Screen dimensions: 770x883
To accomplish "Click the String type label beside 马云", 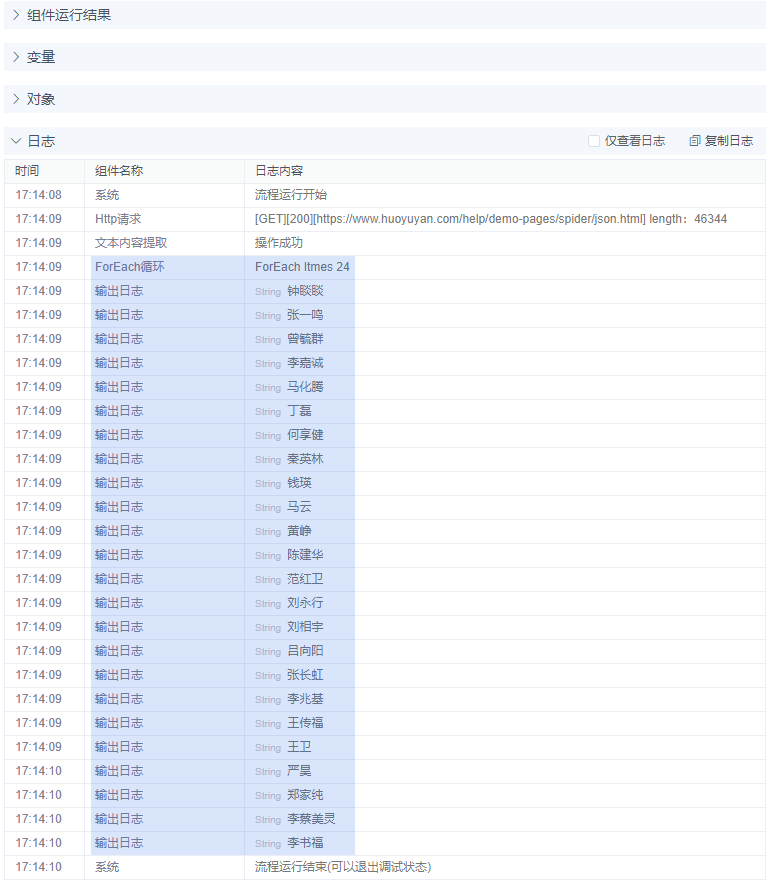I will (x=268, y=507).
